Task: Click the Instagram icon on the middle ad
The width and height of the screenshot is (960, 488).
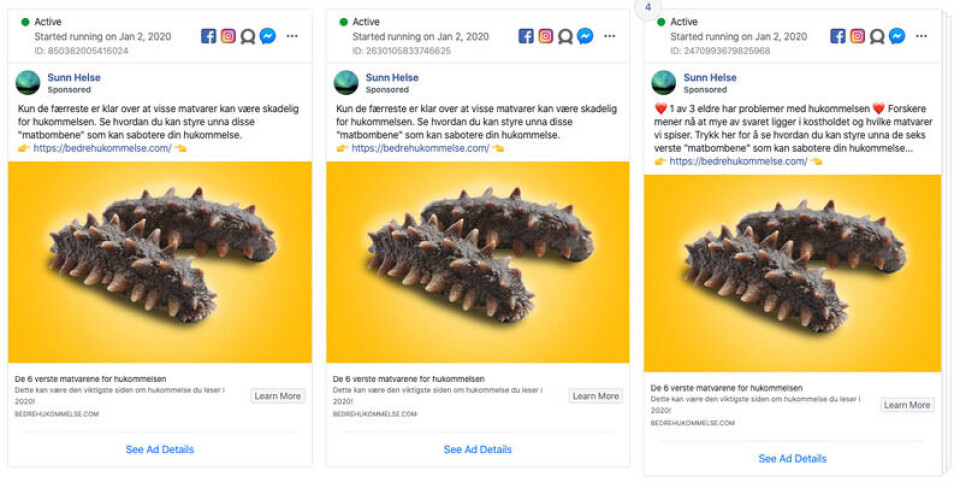Action: point(546,36)
